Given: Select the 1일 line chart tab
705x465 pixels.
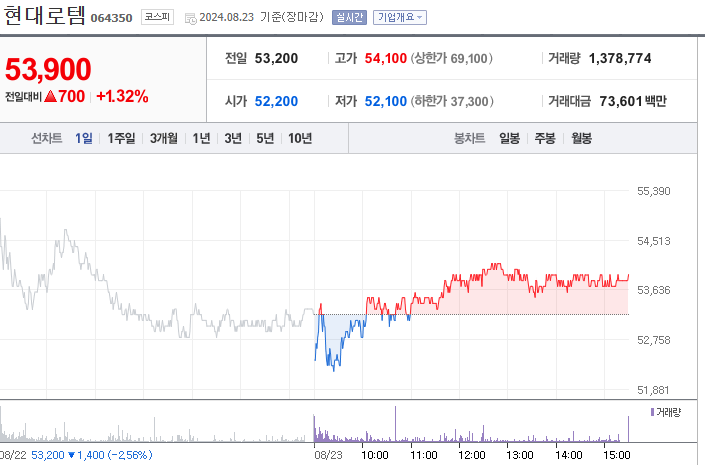Looking at the screenshot, I should click(x=84, y=138).
